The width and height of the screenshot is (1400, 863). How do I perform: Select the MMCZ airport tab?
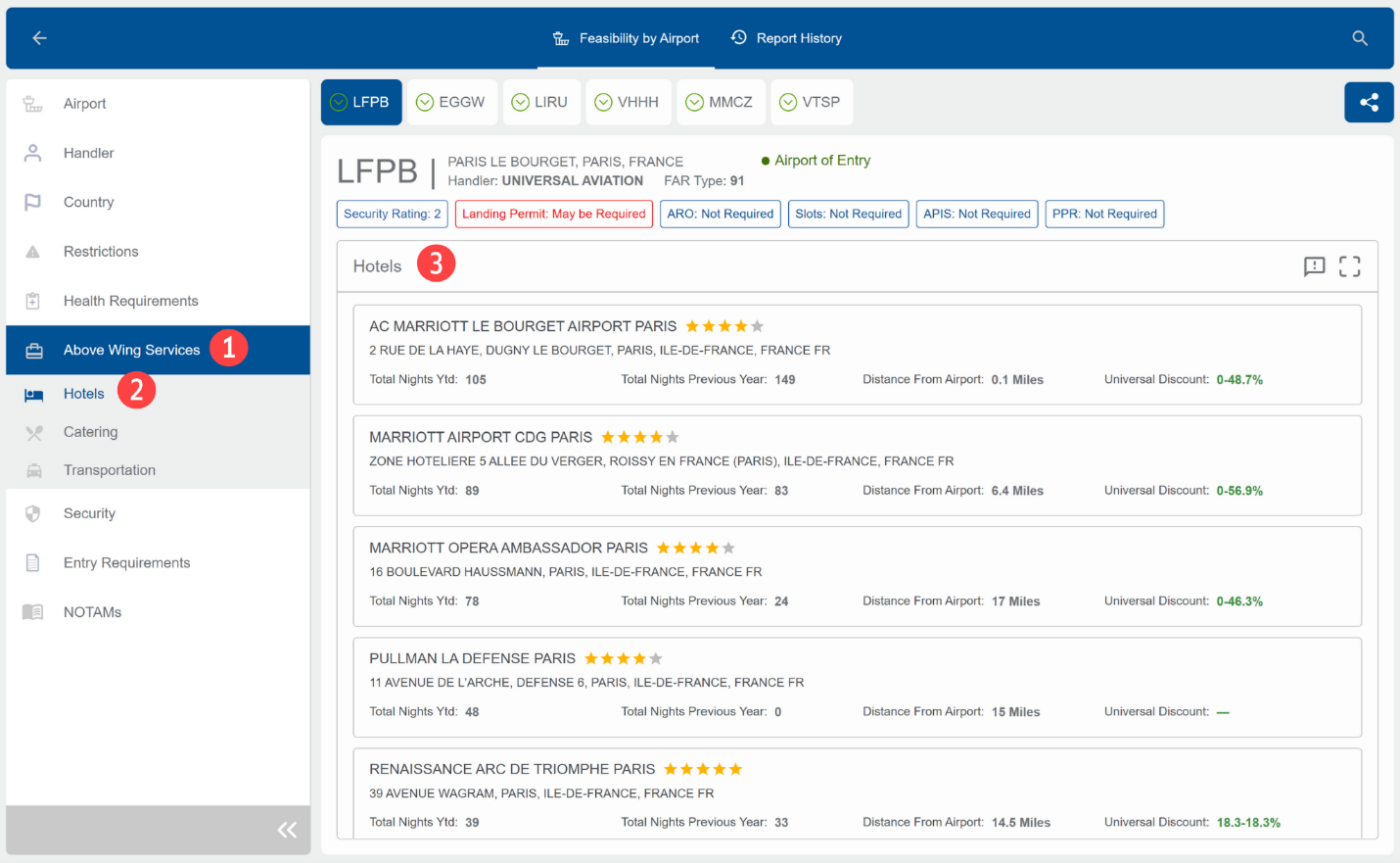tap(721, 102)
